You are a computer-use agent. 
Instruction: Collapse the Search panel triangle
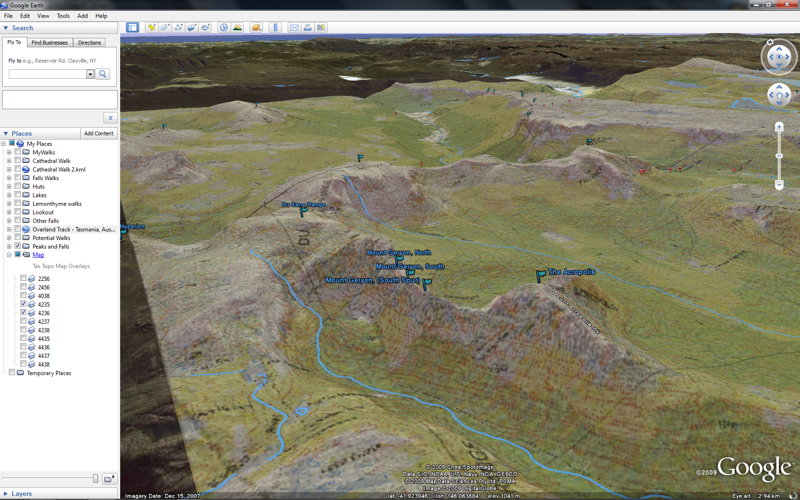pos(6,28)
